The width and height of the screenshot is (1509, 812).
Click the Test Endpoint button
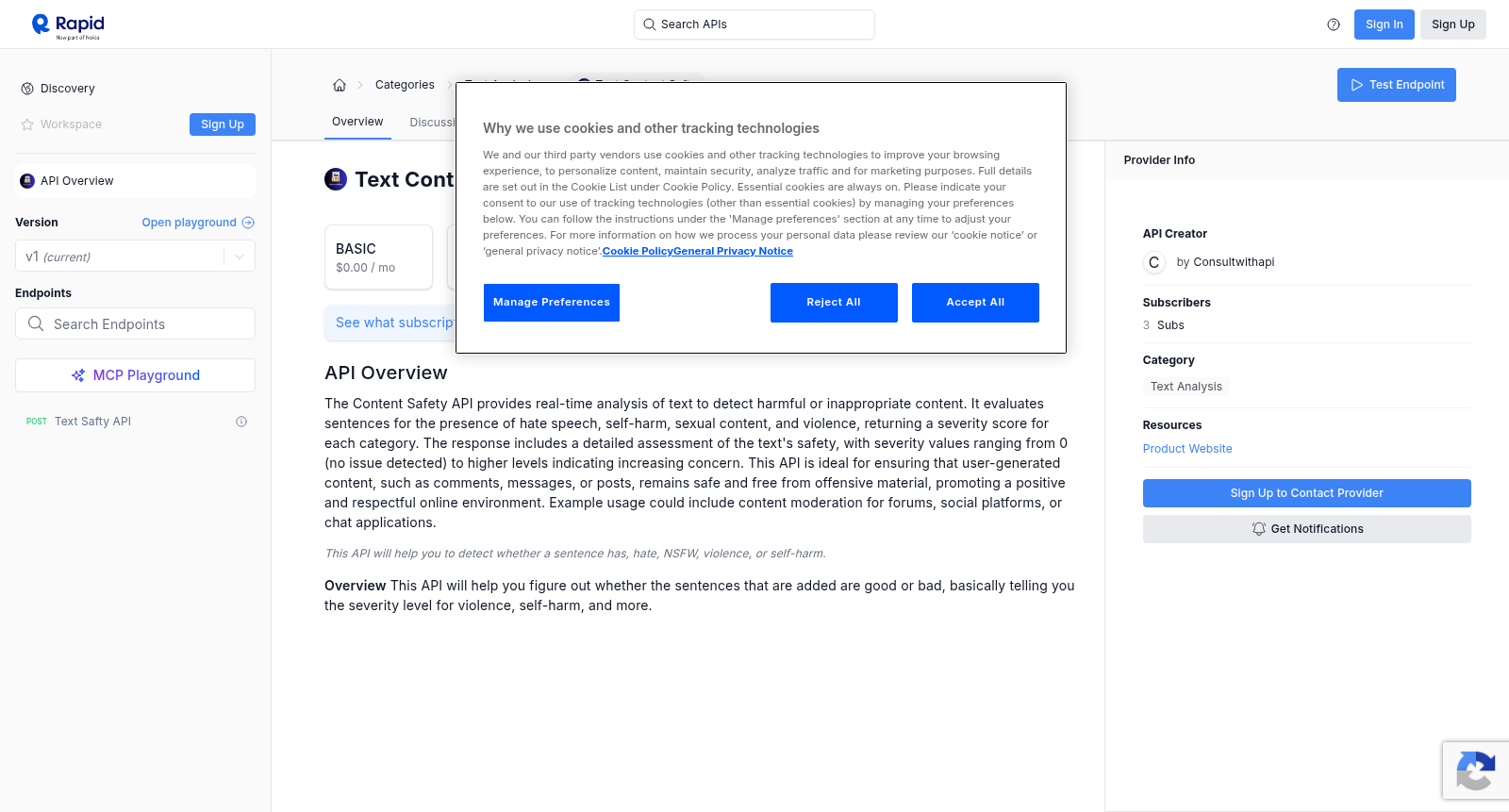click(1396, 85)
